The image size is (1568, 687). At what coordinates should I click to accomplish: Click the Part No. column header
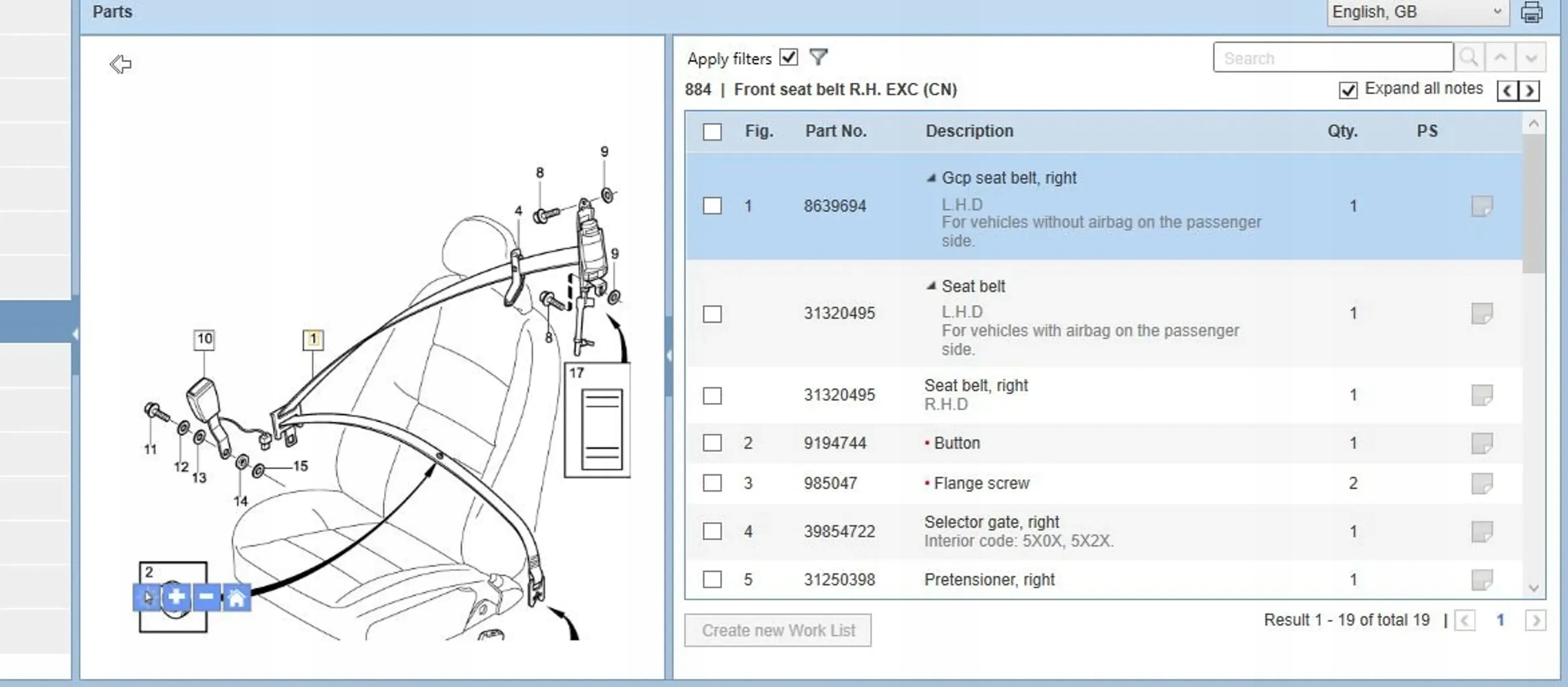point(835,131)
